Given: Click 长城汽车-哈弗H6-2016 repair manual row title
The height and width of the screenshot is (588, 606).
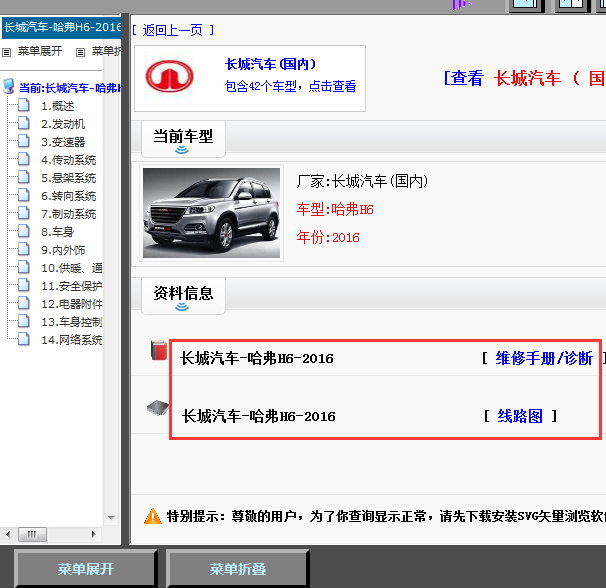Looking at the screenshot, I should (257, 358).
